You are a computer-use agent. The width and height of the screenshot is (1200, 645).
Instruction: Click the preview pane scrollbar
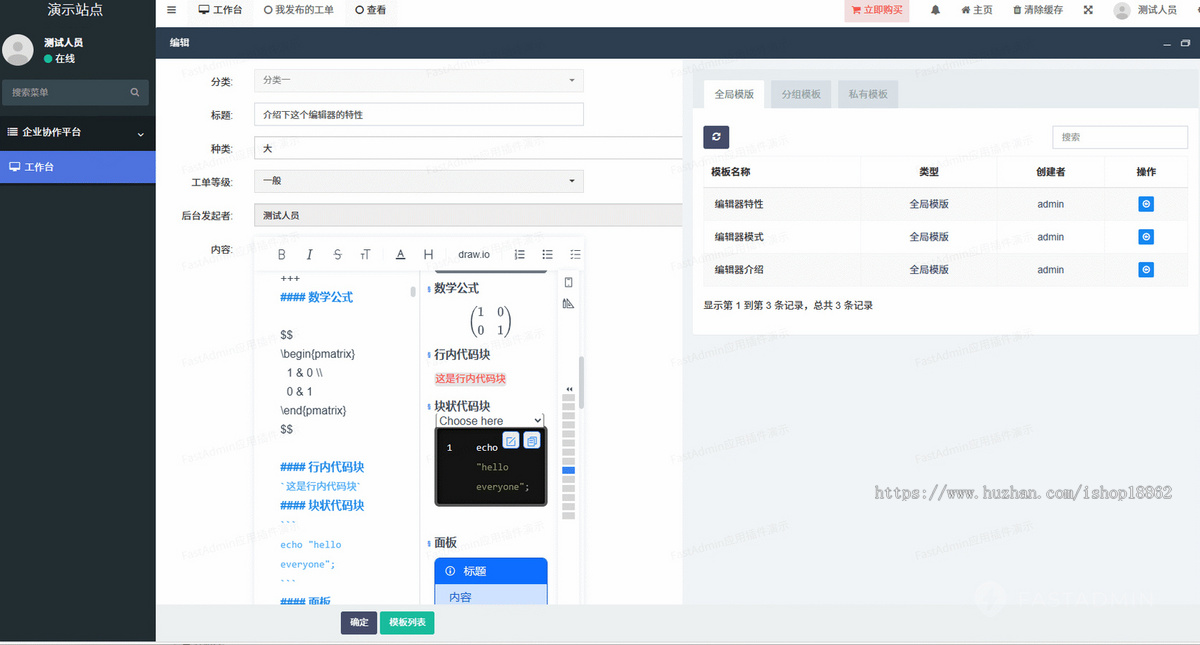[x=582, y=382]
